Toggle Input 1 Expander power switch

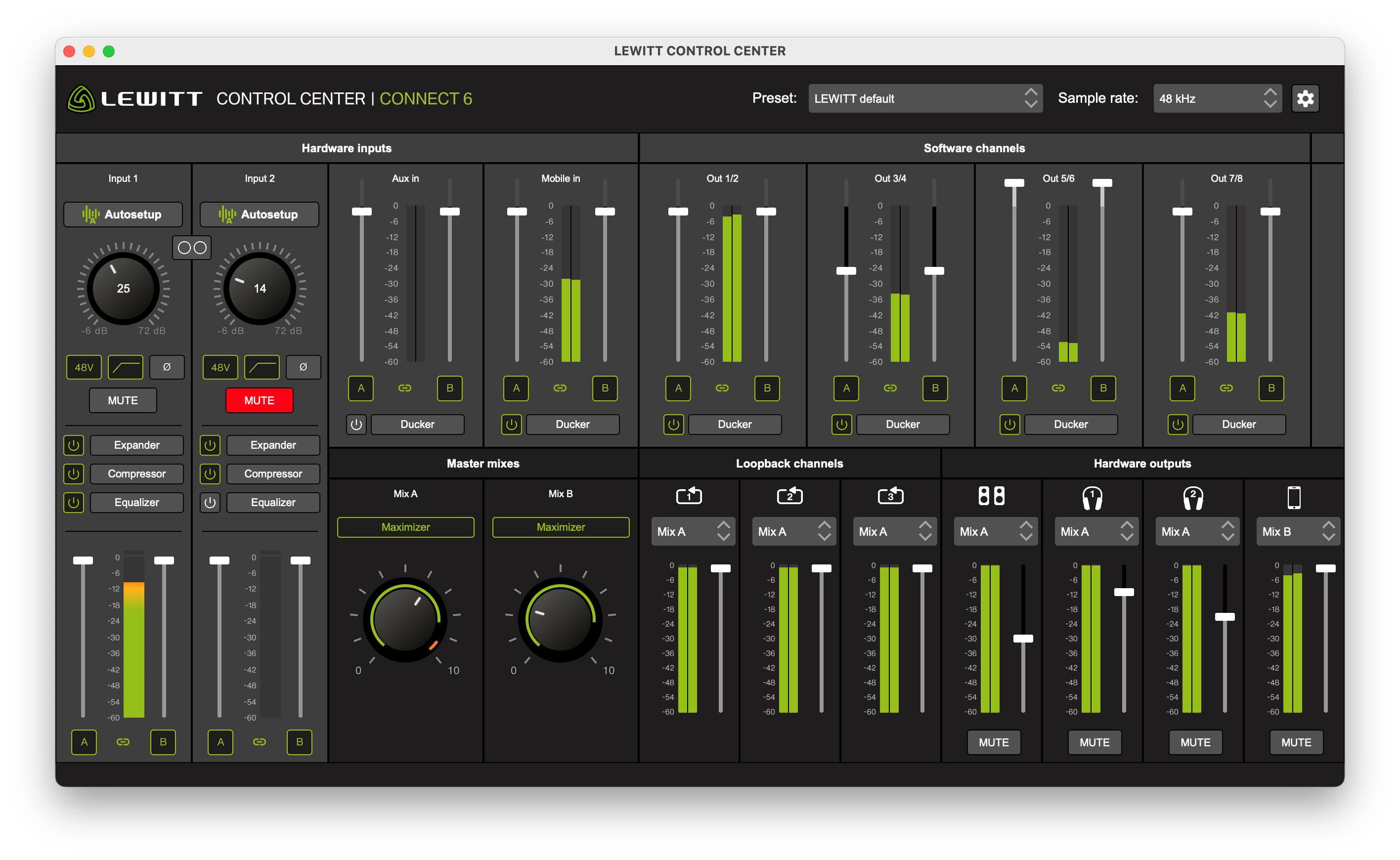[x=73, y=445]
